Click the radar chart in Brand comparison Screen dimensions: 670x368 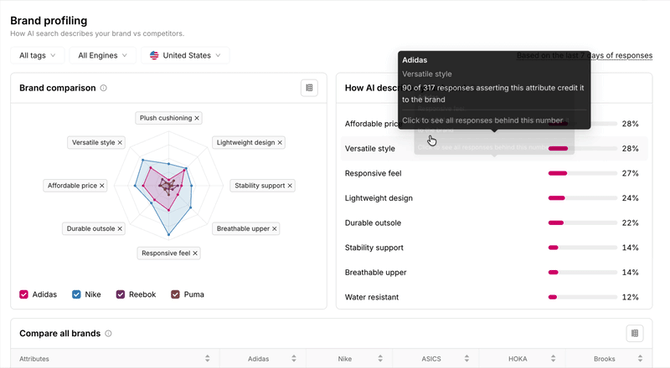169,185
